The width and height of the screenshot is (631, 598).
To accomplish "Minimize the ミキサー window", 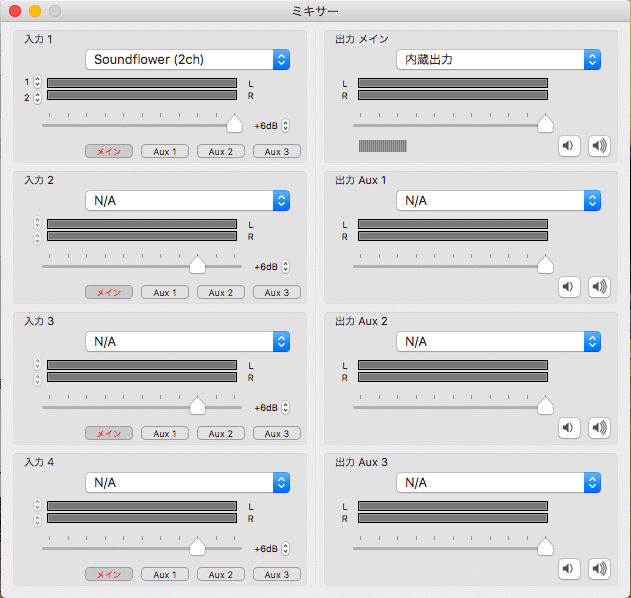I will coord(35,11).
